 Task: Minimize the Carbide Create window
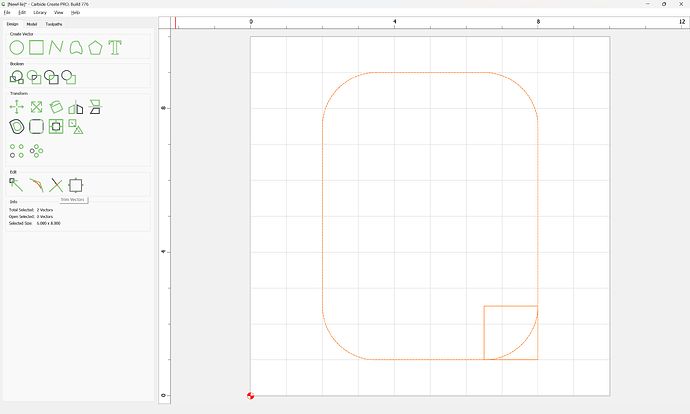pos(648,4)
